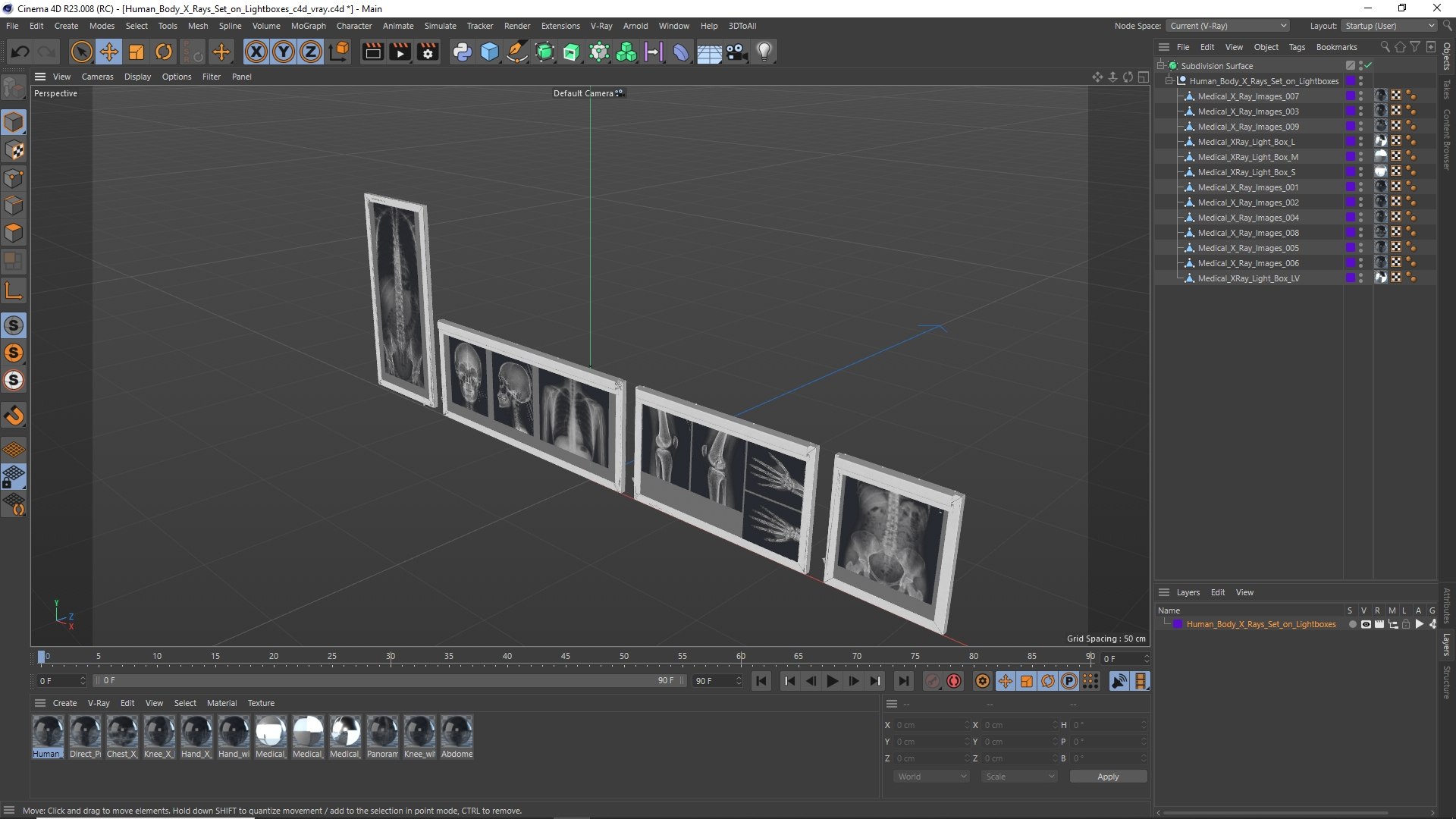Open the World coordinate system dropdown

tap(931, 777)
